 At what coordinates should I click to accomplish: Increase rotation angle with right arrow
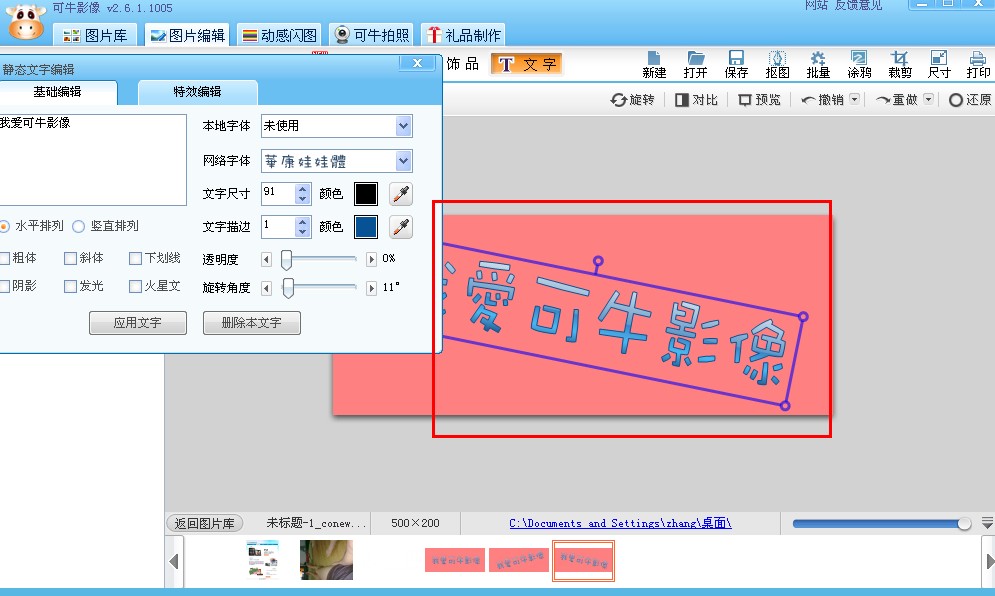pyautogui.click(x=371, y=288)
